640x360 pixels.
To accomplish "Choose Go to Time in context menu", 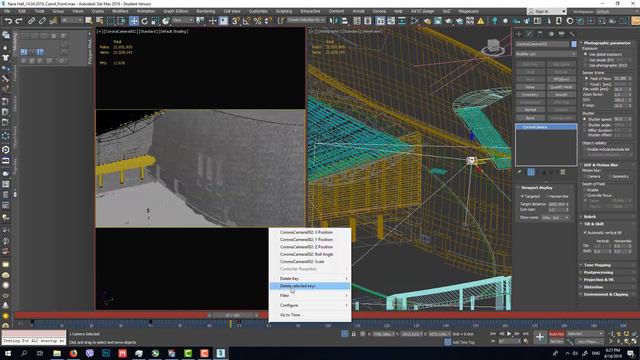I will (x=310, y=315).
